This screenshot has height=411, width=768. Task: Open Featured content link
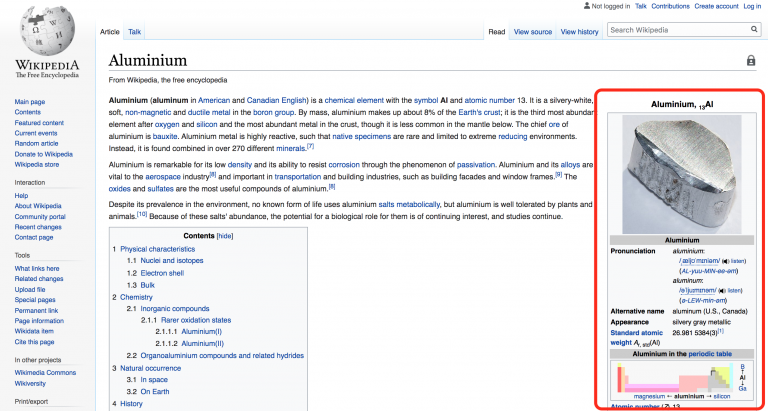(x=39, y=123)
